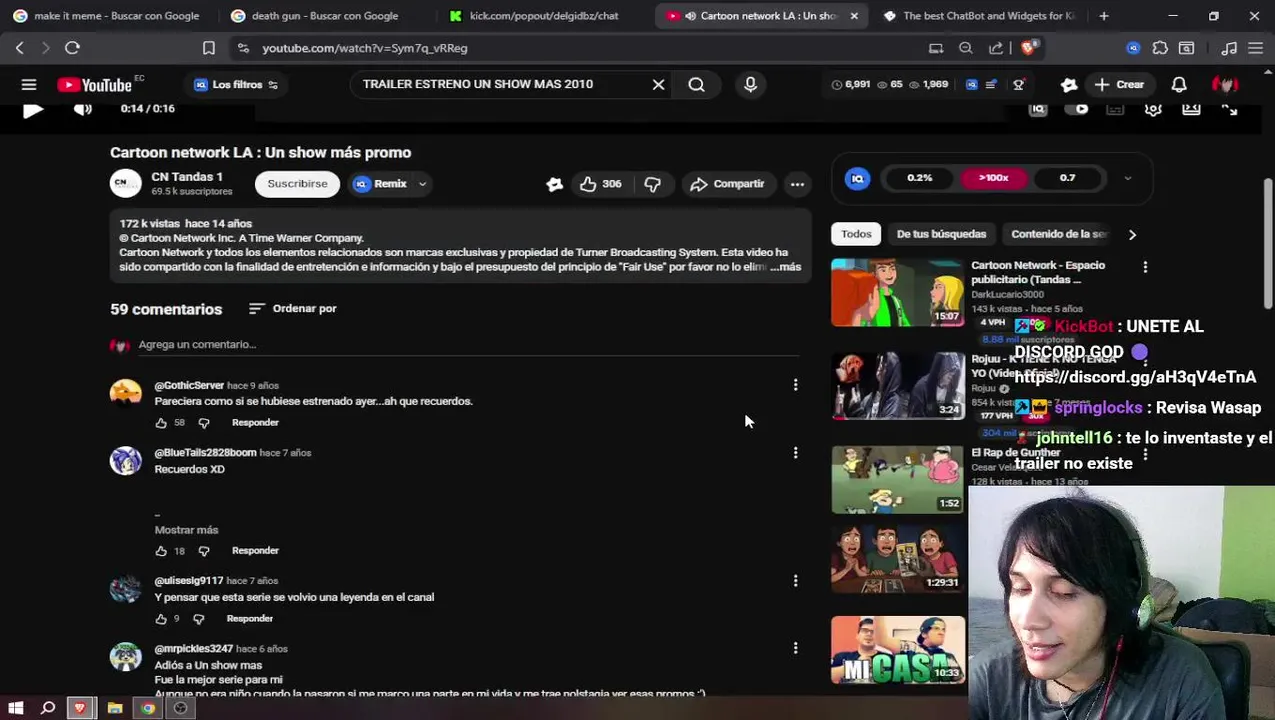Open the account avatar menu
Image resolution: width=1275 pixels, height=720 pixels.
(1225, 85)
